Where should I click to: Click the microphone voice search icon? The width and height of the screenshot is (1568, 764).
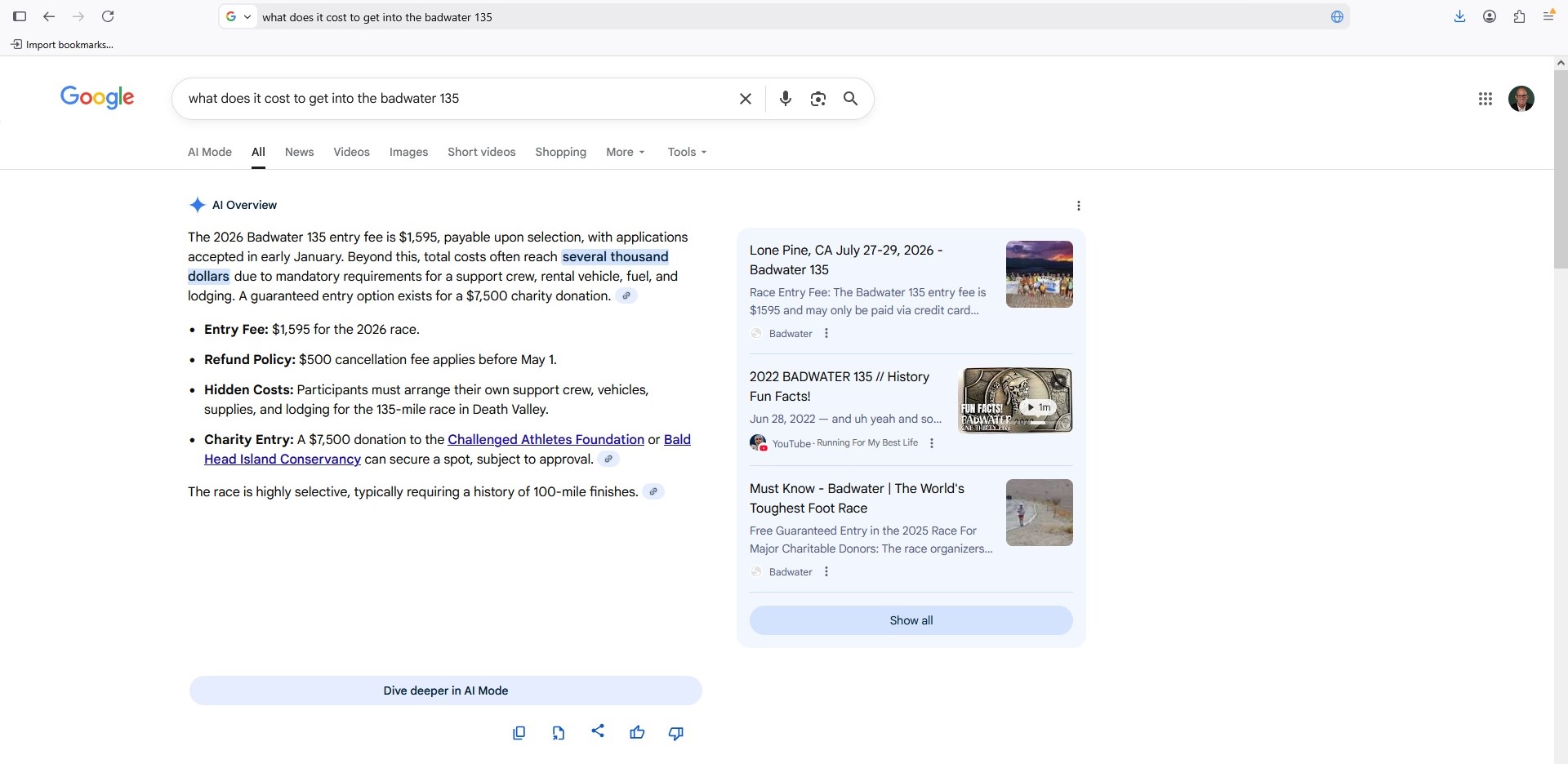pos(785,99)
